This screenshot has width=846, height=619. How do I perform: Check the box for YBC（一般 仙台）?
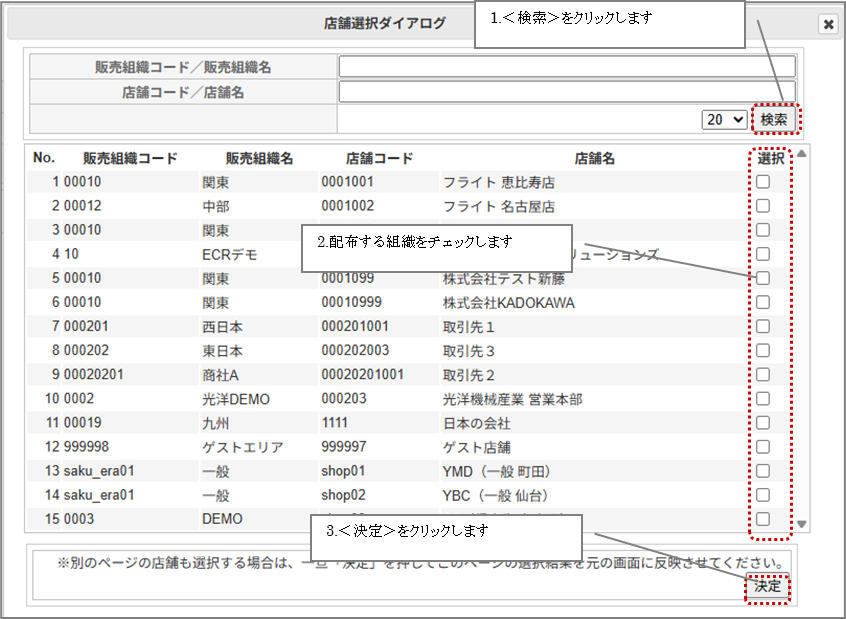(x=763, y=495)
